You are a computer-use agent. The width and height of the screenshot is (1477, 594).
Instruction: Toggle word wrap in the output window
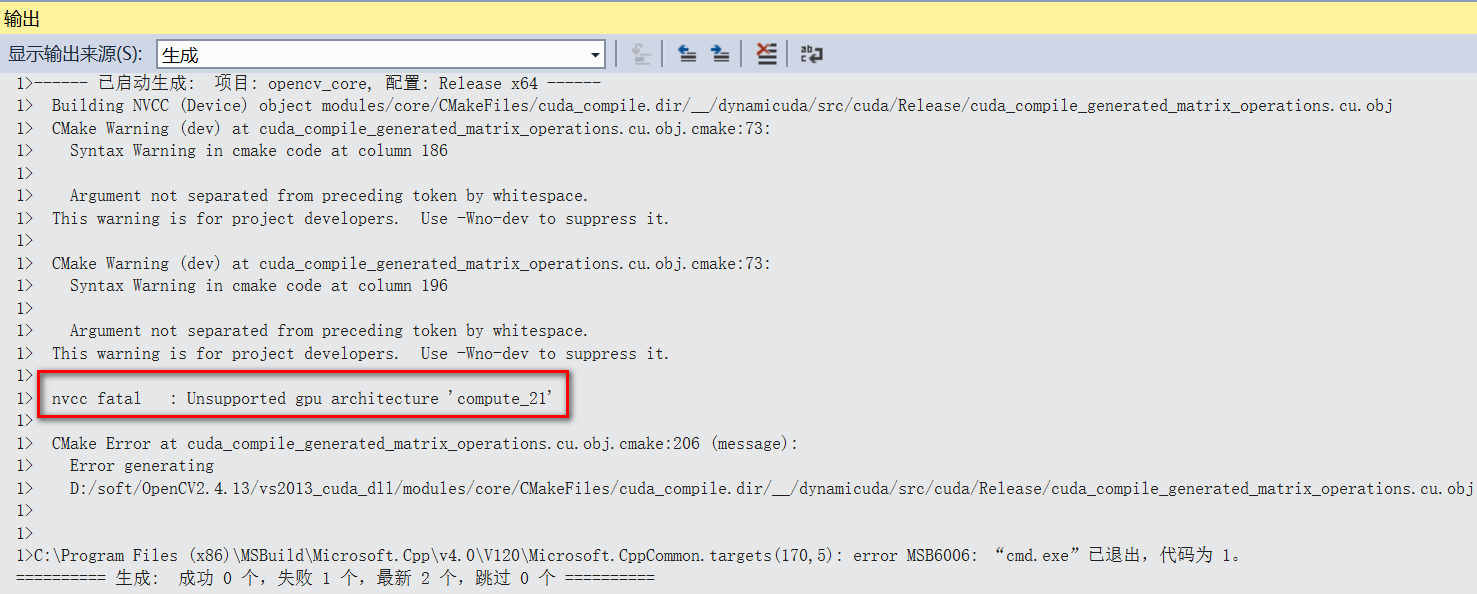point(811,54)
